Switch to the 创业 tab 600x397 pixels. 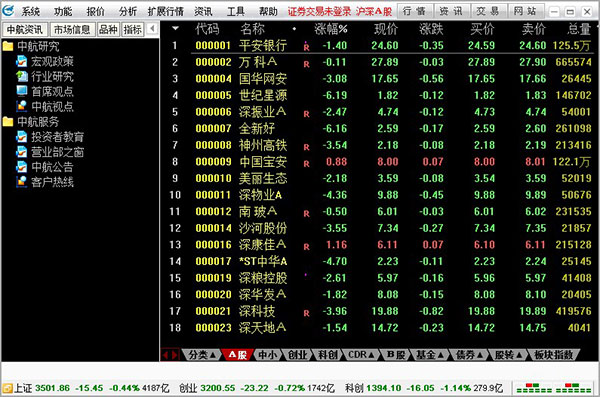coord(297,355)
